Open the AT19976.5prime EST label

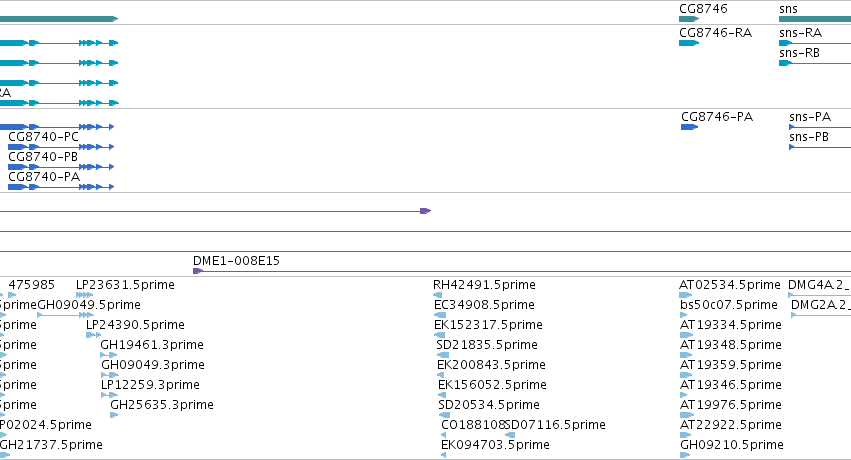coord(731,405)
